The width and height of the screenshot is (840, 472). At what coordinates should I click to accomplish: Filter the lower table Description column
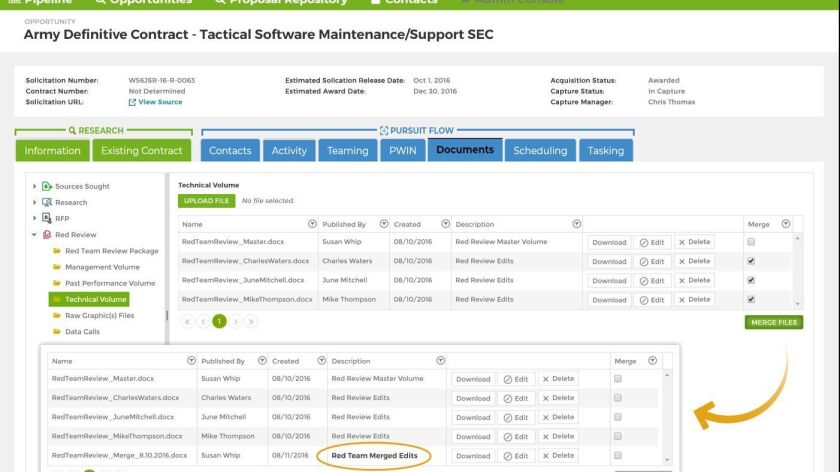[x=440, y=361]
